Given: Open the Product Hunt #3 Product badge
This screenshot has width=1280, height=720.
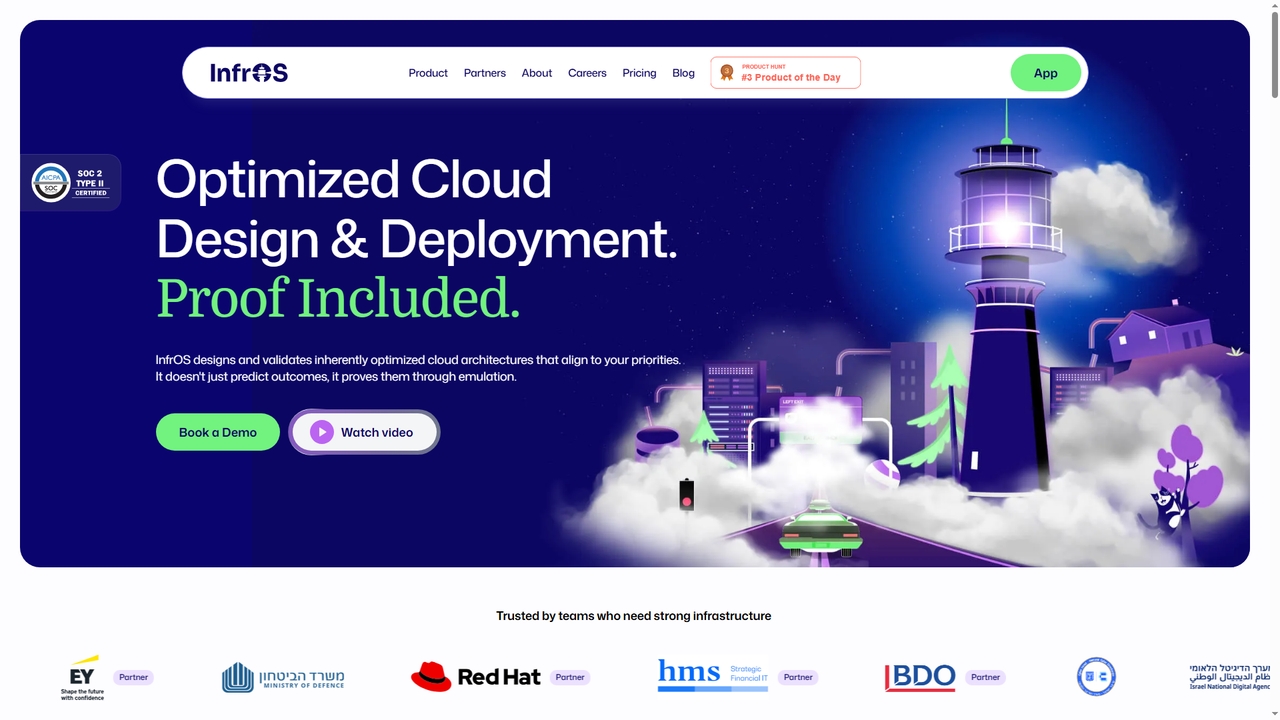Looking at the screenshot, I should click(786, 73).
